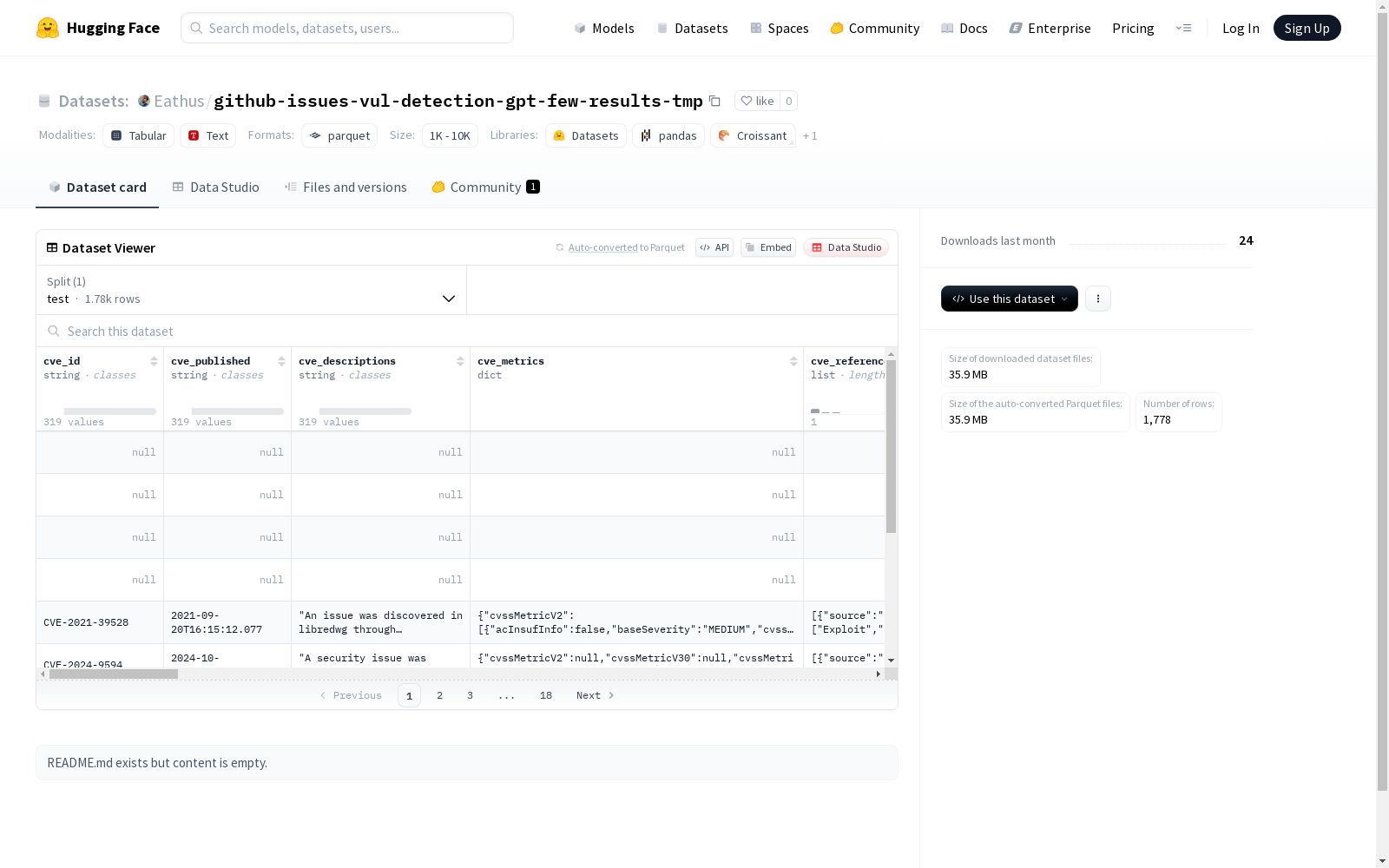Click the Tabular modality tag
This screenshot has height=868, width=1389.
139,135
